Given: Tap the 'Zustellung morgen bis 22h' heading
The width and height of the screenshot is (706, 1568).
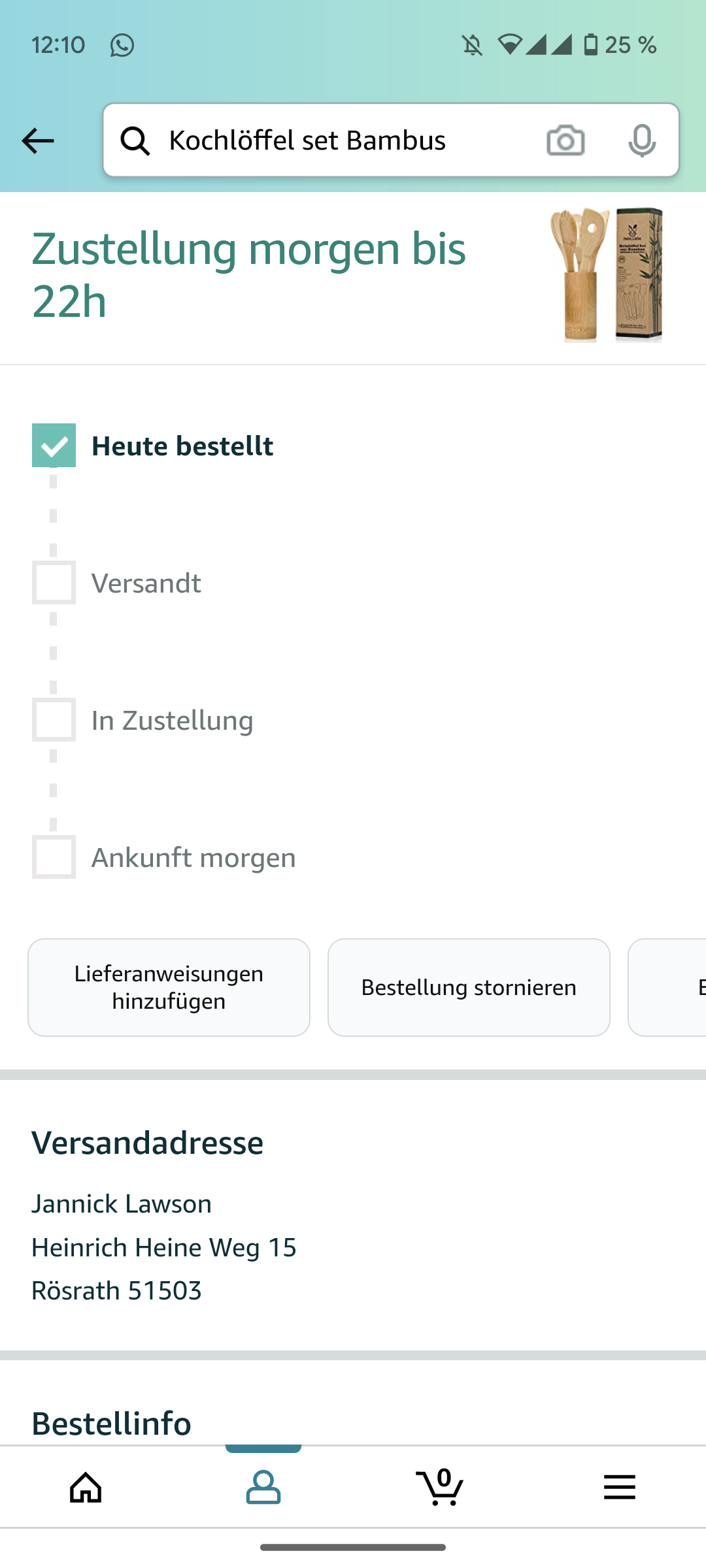Looking at the screenshot, I should pyautogui.click(x=248, y=275).
